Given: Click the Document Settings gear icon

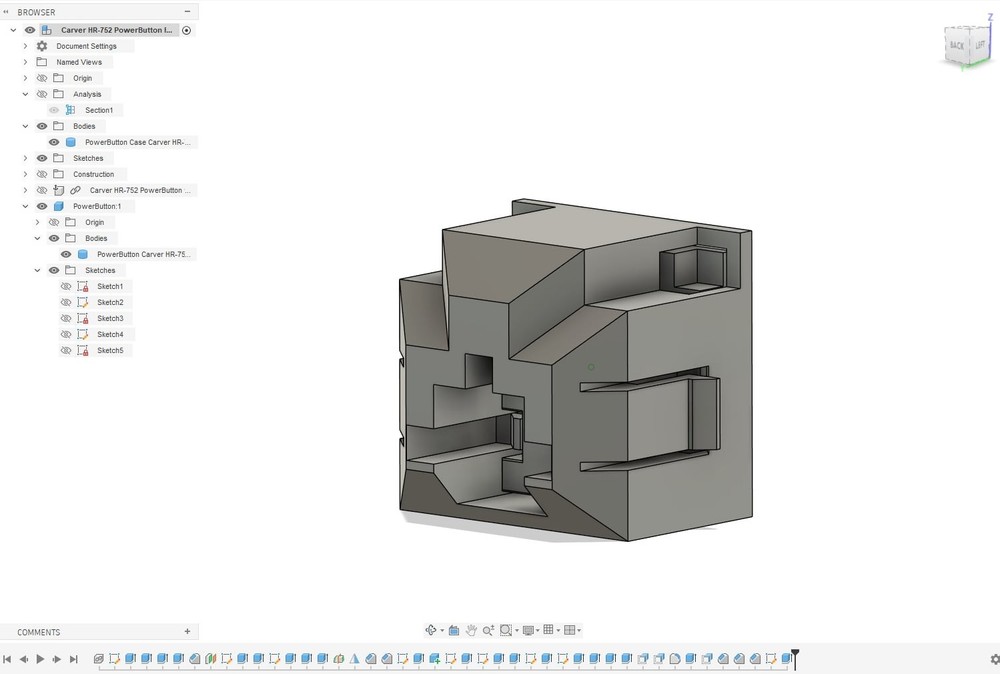Looking at the screenshot, I should pyautogui.click(x=42, y=46).
